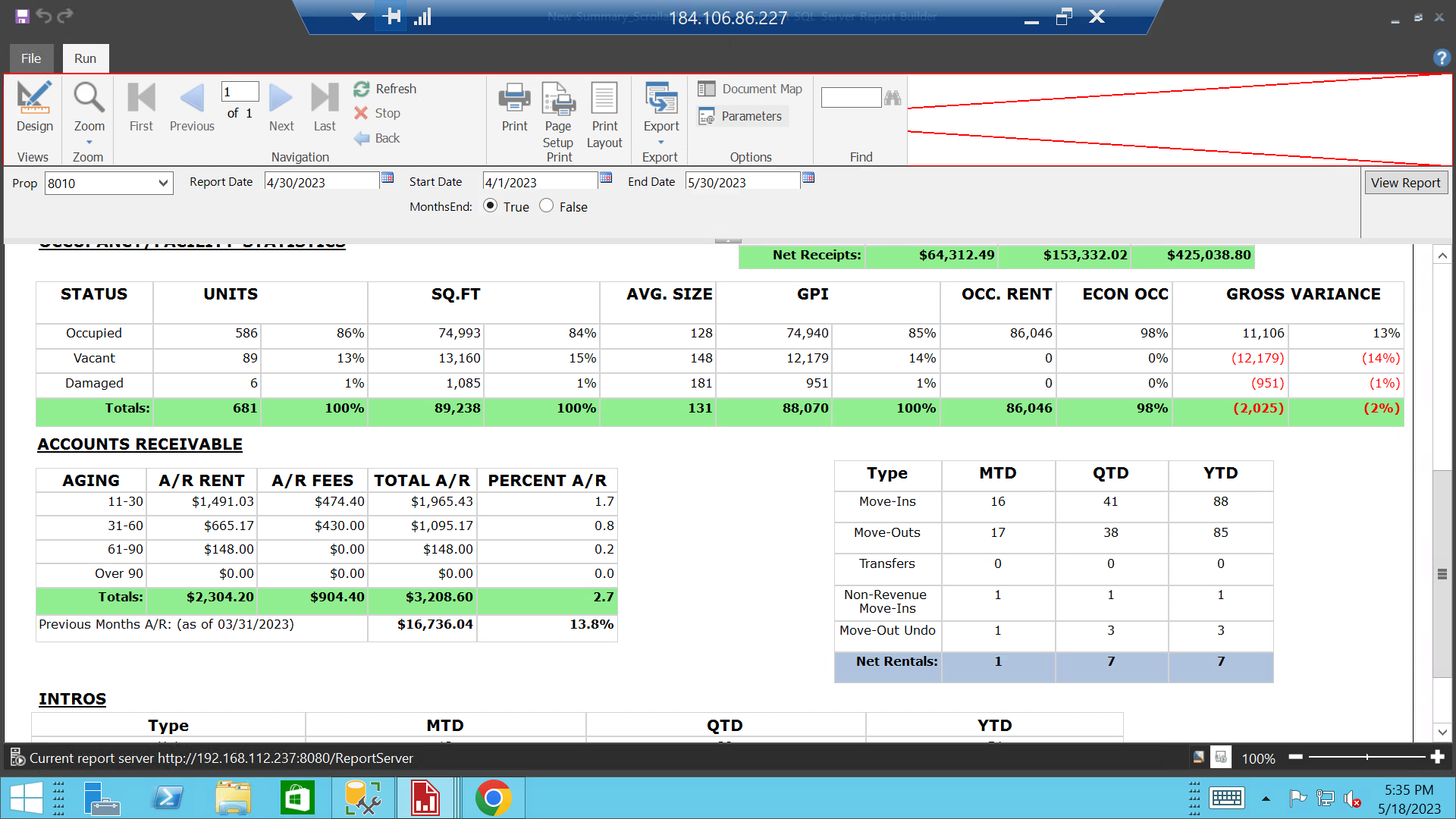Image resolution: width=1456 pixels, height=819 pixels.
Task: Click the Find binoculars icon
Action: click(x=893, y=98)
